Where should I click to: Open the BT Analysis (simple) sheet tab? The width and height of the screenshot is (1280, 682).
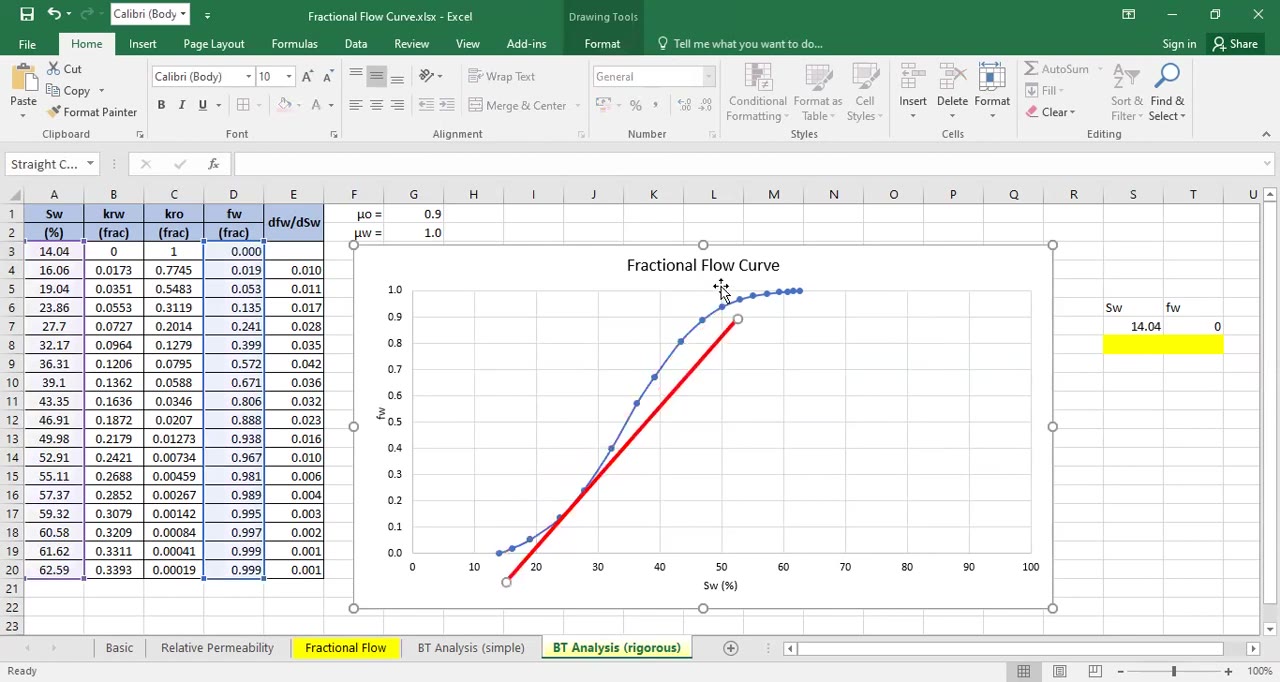tap(471, 647)
